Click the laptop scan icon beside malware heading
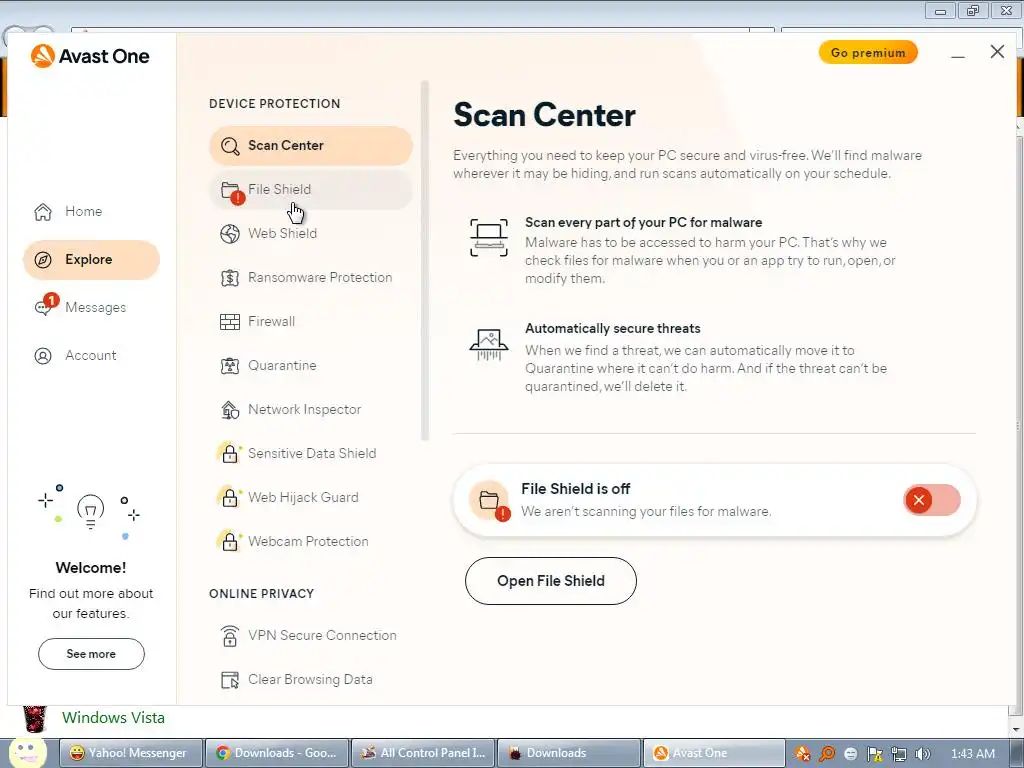This screenshot has height=768, width=1024. coord(489,238)
